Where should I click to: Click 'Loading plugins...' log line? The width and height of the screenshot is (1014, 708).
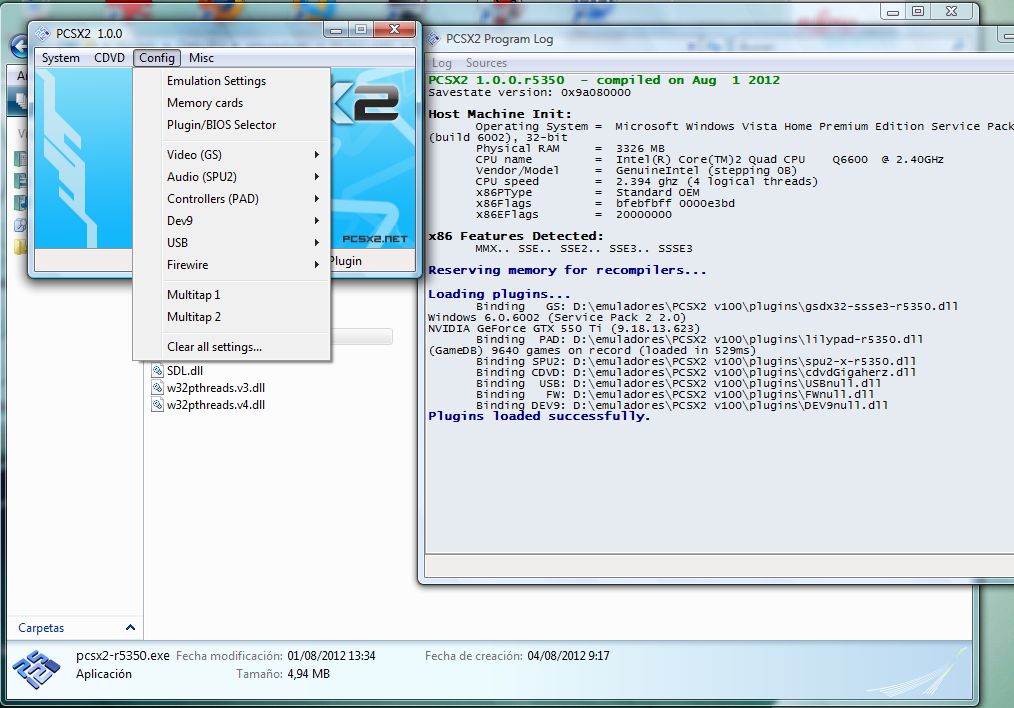click(x=499, y=294)
